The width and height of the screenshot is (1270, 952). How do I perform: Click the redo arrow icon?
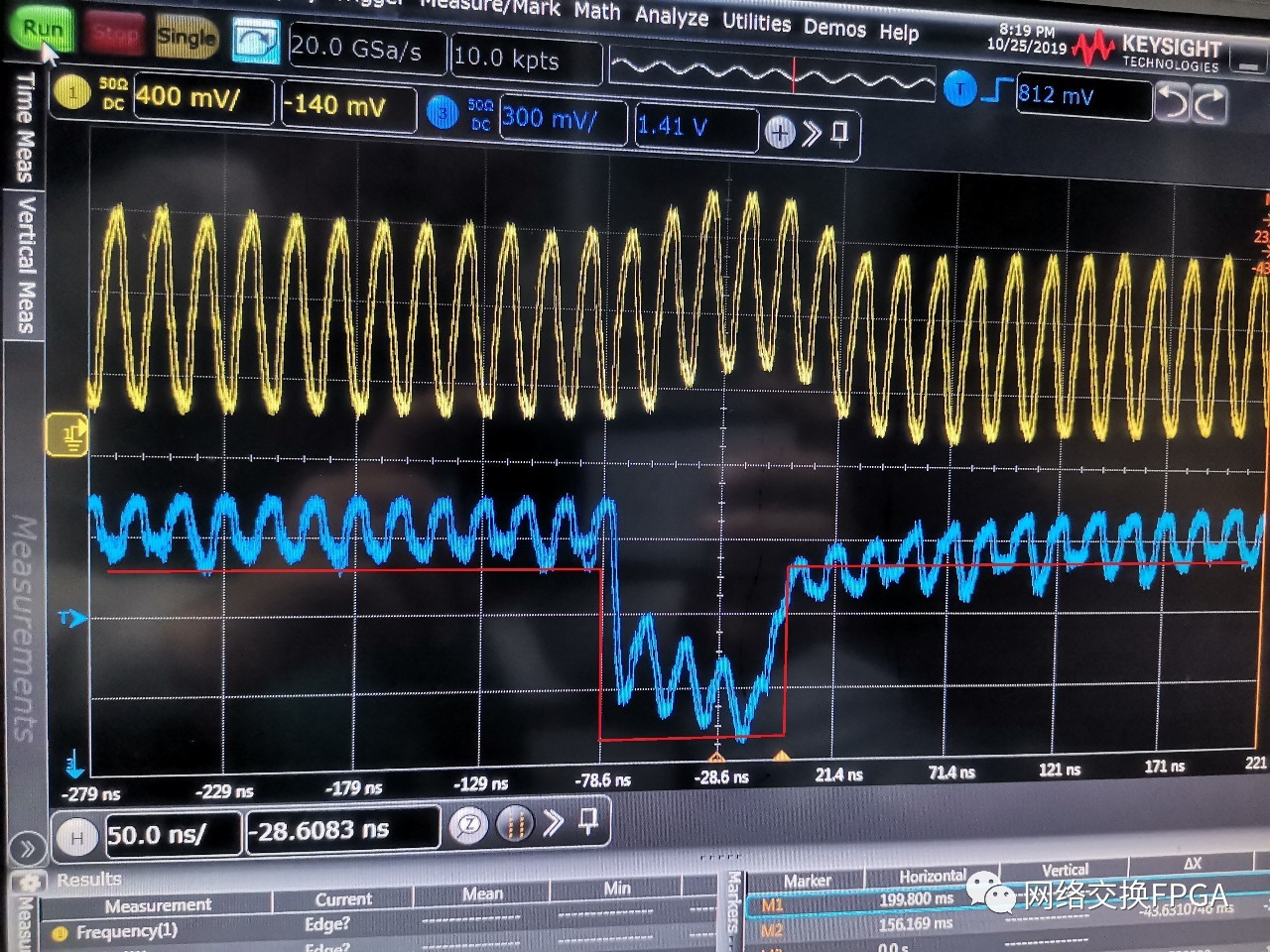[x=1209, y=103]
